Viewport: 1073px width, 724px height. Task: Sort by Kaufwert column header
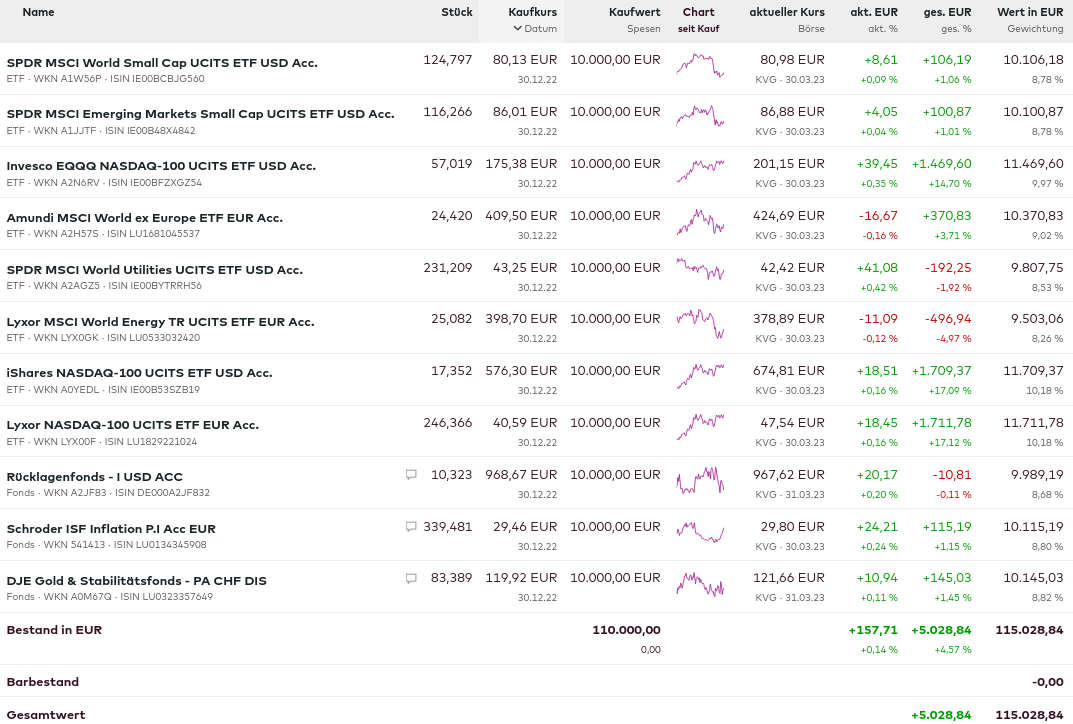[x=634, y=12]
